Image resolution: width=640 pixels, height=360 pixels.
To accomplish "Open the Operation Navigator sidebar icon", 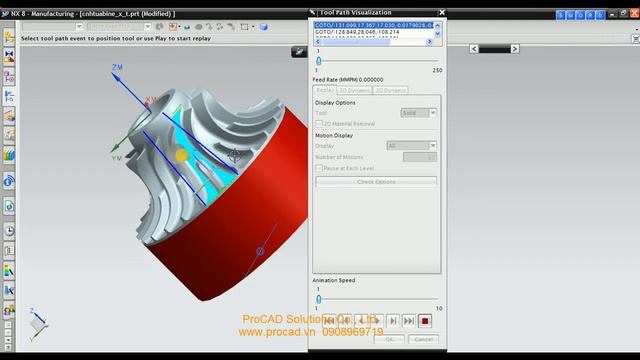I will tap(9, 96).
